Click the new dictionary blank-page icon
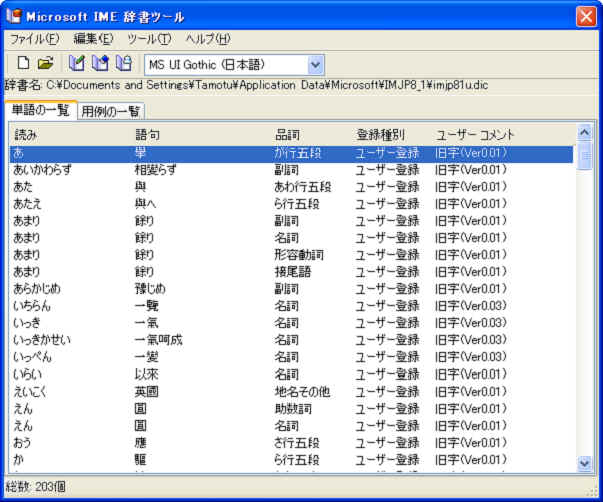Viewport: 603px width, 502px height. point(23,64)
